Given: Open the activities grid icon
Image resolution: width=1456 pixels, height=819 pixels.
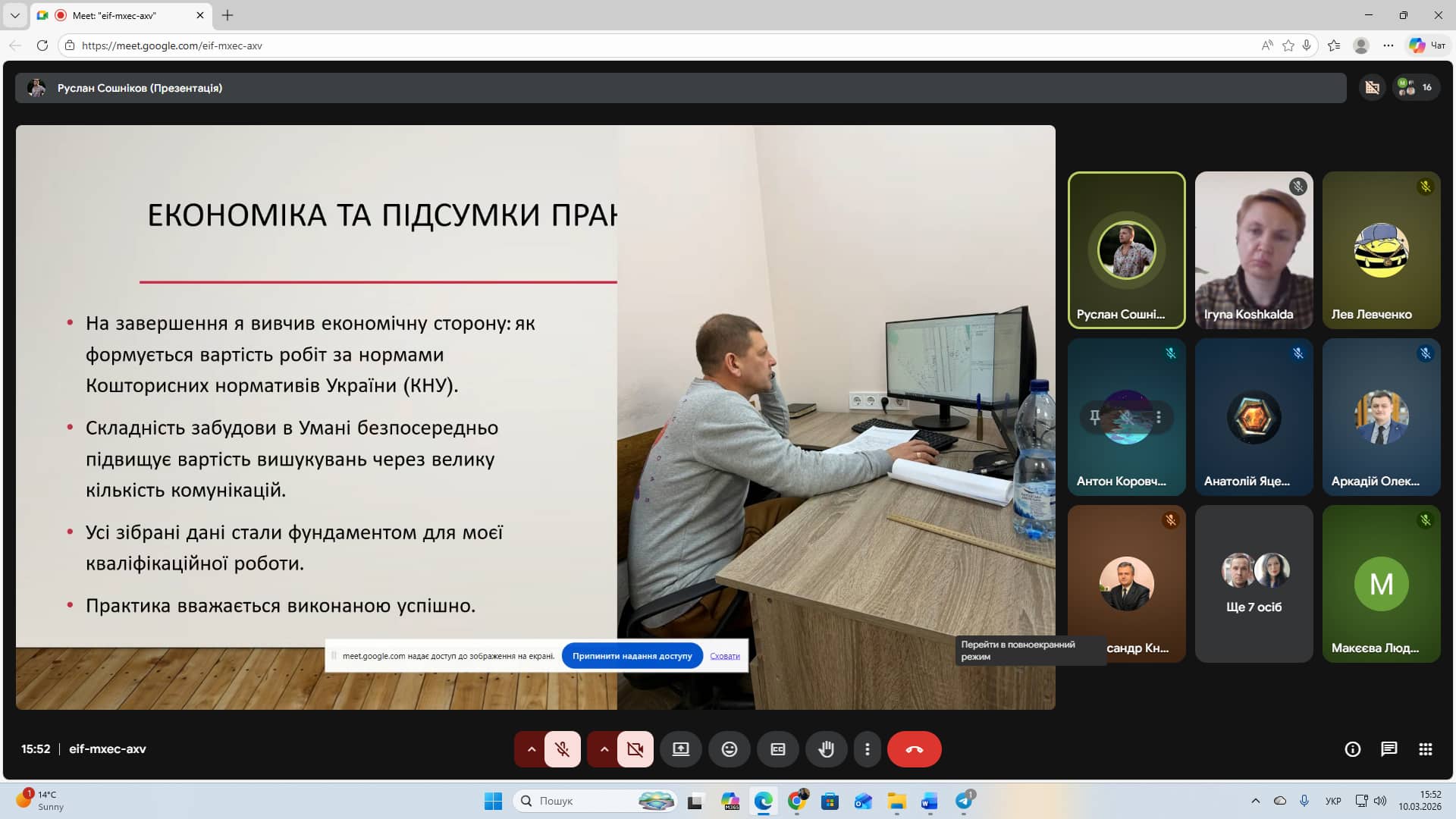Looking at the screenshot, I should pyautogui.click(x=1425, y=749).
